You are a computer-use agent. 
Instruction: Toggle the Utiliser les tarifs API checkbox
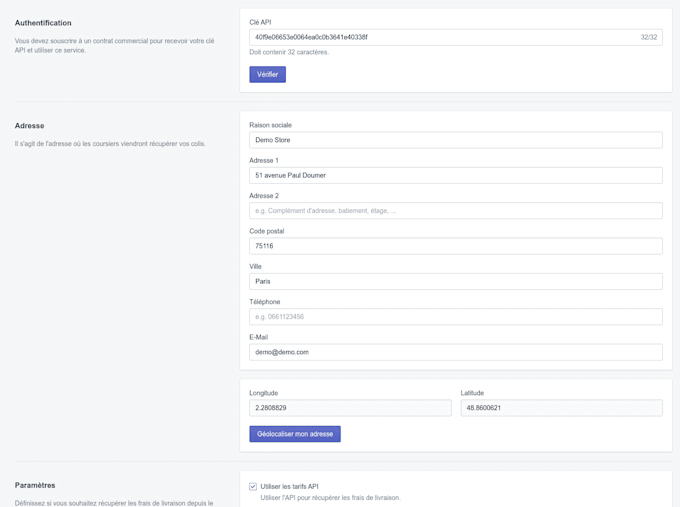pos(253,487)
